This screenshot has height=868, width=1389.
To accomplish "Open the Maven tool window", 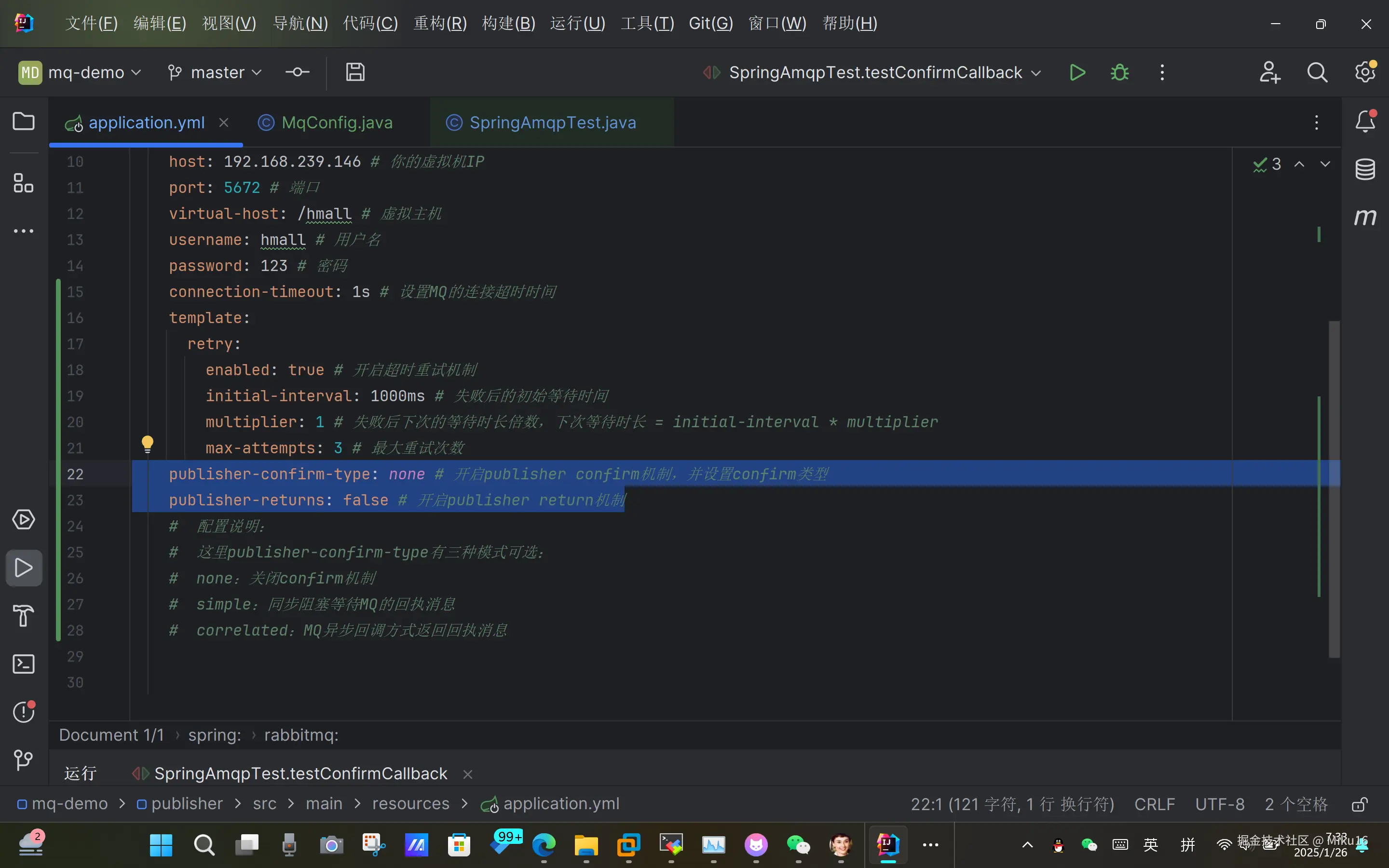I will (1365, 217).
